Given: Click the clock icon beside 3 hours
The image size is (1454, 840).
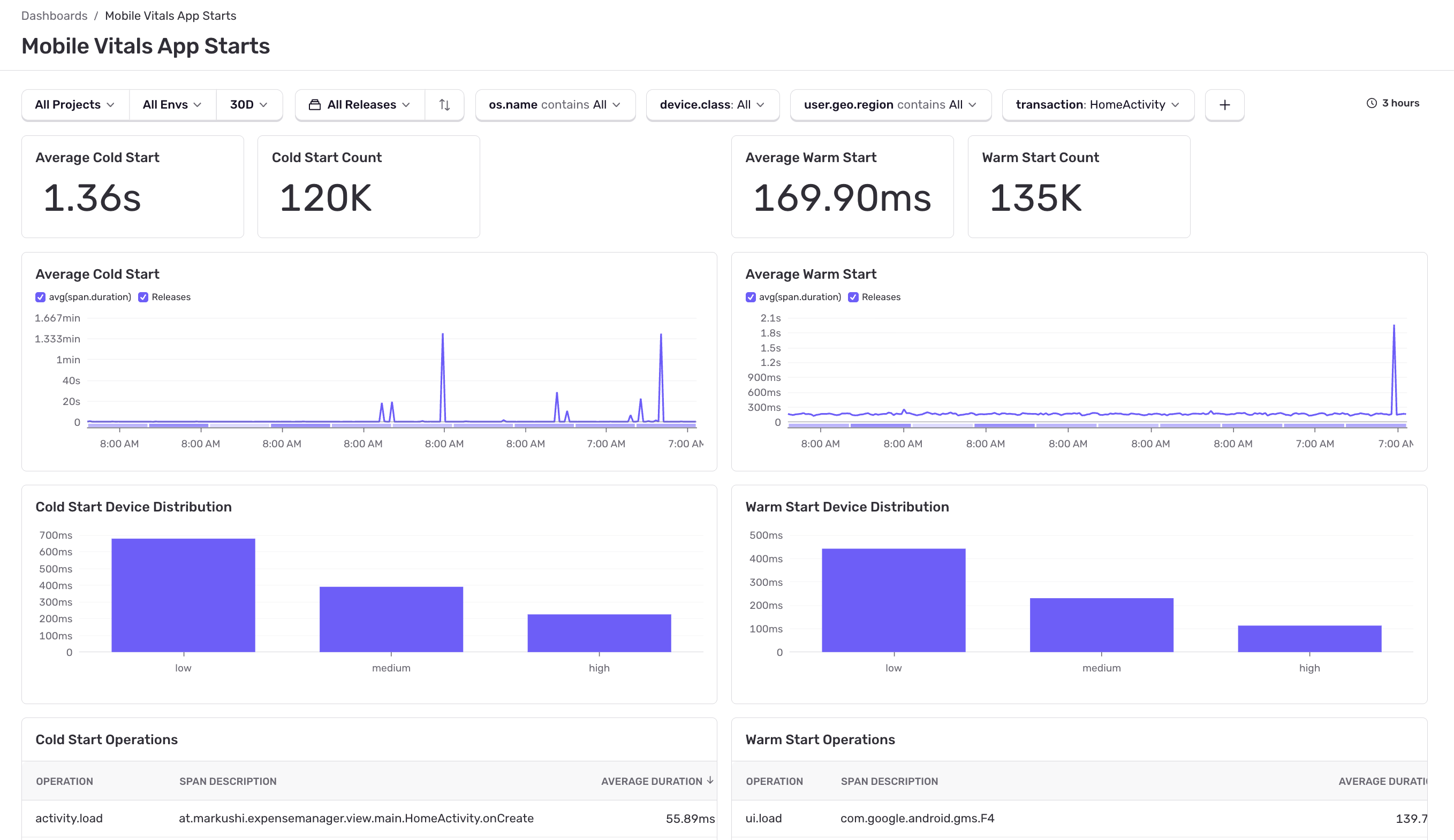Looking at the screenshot, I should 1371,103.
